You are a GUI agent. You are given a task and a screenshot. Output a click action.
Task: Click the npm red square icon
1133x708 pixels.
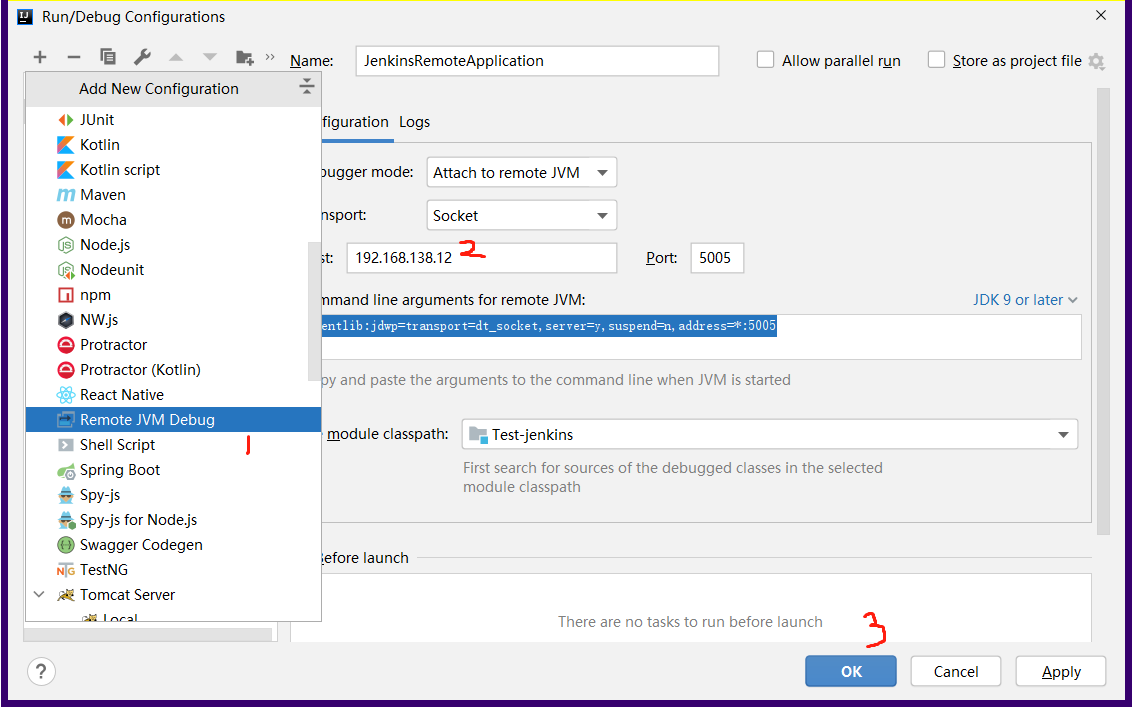tap(66, 295)
